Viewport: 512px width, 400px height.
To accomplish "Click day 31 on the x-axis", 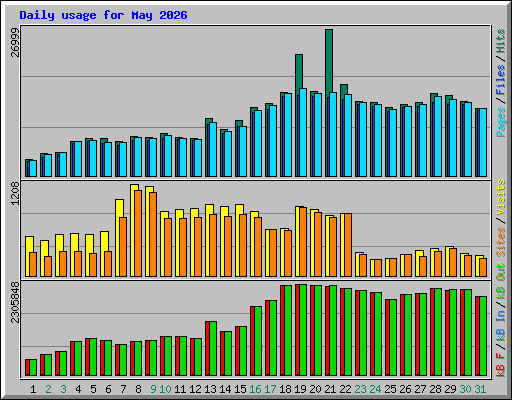I will 480,389.
